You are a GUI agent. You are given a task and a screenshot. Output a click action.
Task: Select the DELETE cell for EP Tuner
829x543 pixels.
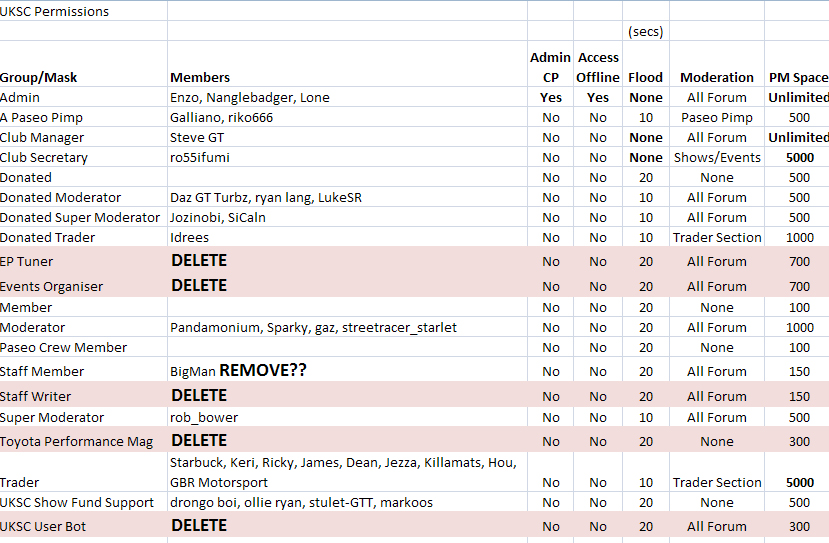[347, 260]
